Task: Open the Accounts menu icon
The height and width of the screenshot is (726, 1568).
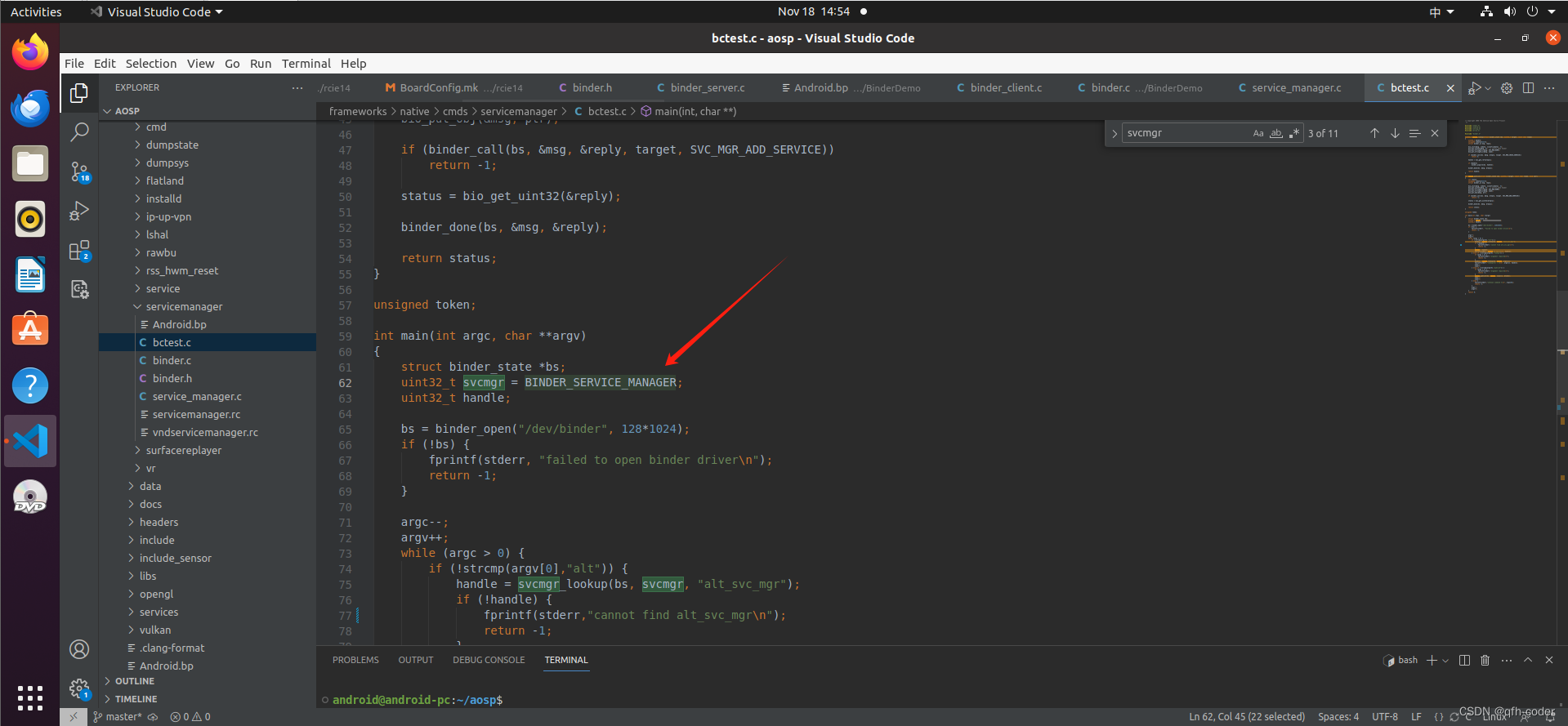Action: (79, 649)
